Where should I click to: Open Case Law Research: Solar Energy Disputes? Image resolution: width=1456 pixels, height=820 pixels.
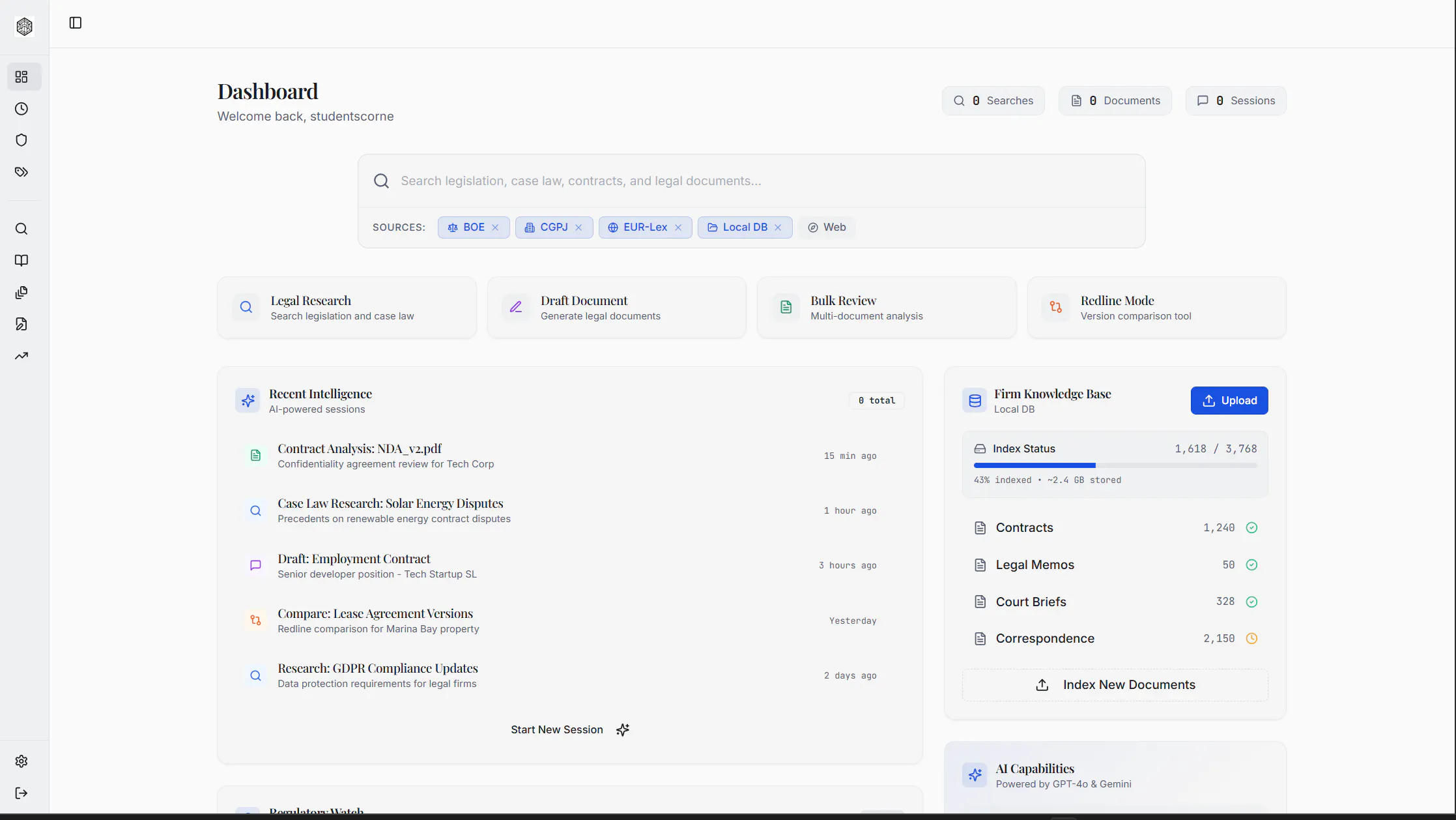[570, 511]
